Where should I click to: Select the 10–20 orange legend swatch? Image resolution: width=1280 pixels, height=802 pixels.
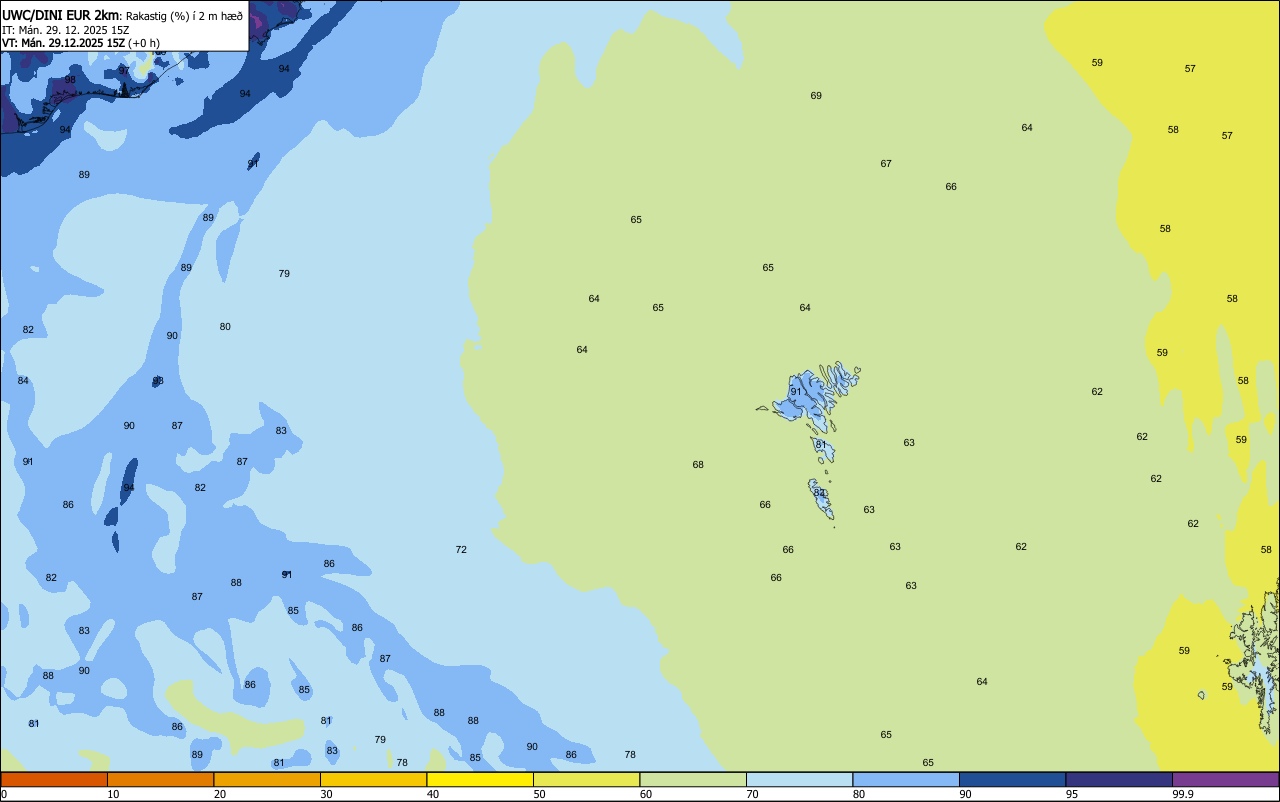[160, 779]
